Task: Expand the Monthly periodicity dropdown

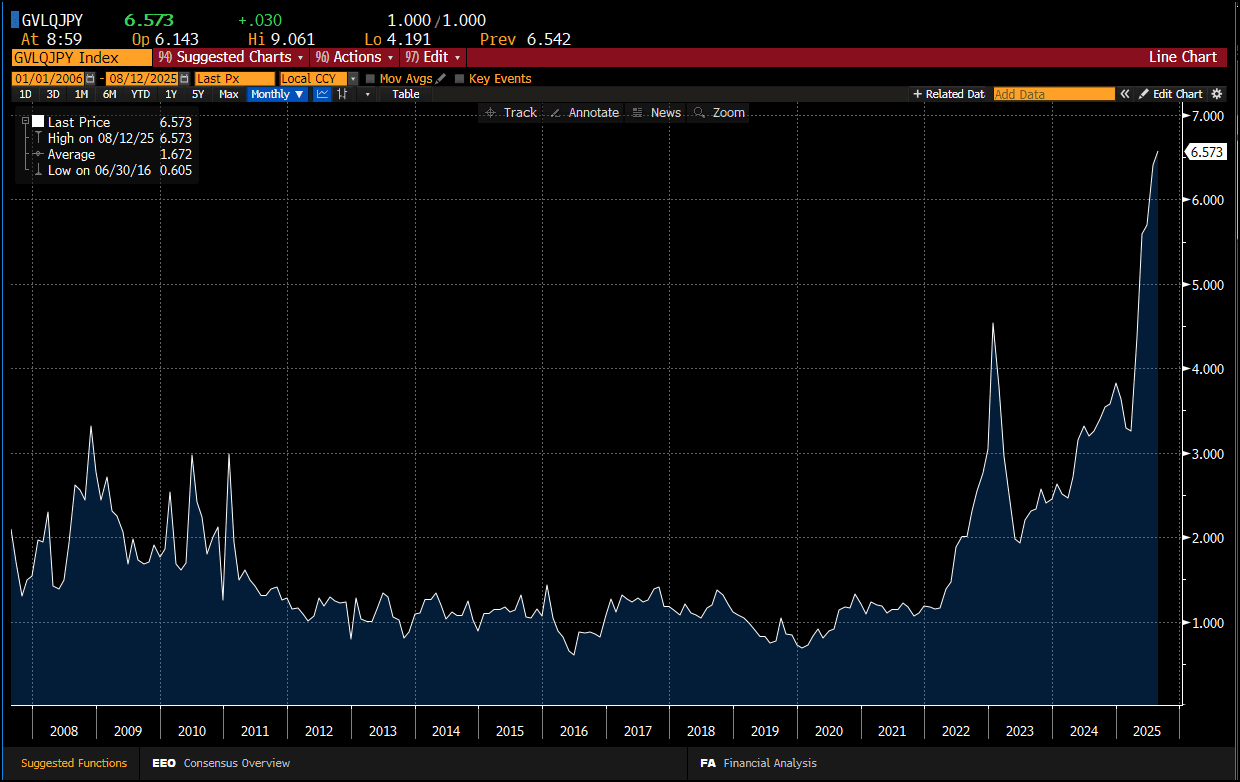Action: click(x=278, y=94)
